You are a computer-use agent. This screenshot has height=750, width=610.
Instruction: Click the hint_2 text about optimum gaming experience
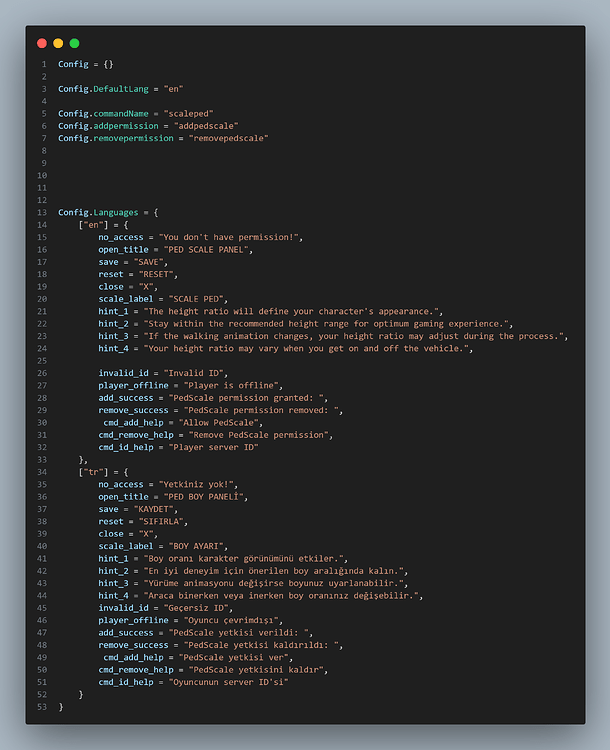326,324
